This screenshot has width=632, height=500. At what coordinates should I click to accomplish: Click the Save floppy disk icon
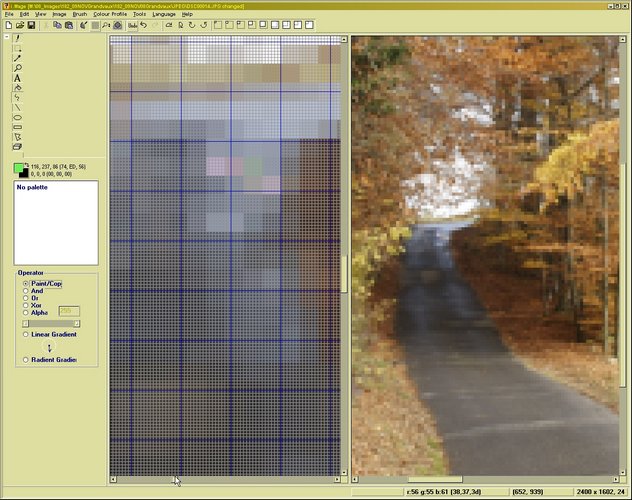pyautogui.click(x=33, y=25)
